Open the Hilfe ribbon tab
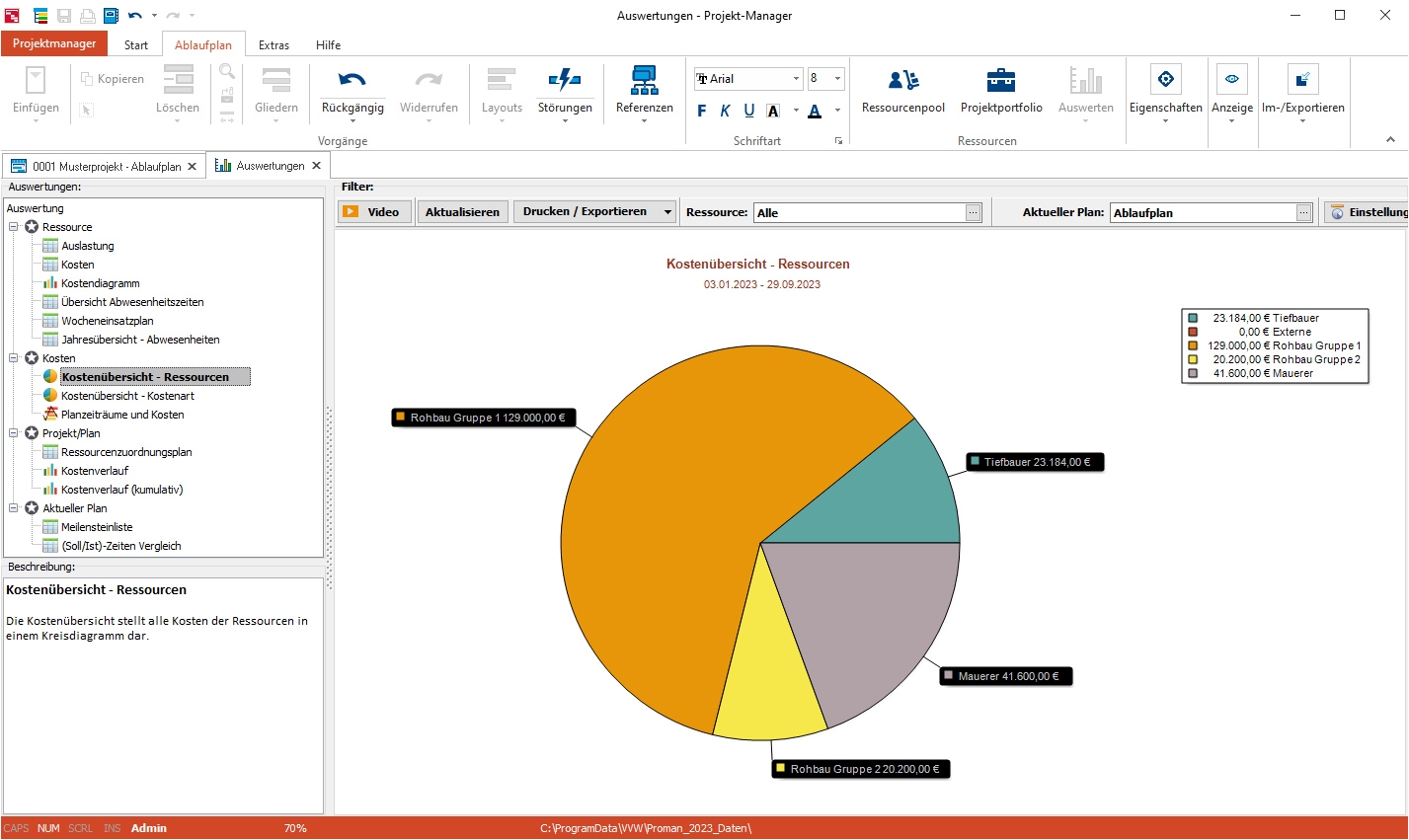This screenshot has width=1409, height=840. pyautogui.click(x=329, y=45)
